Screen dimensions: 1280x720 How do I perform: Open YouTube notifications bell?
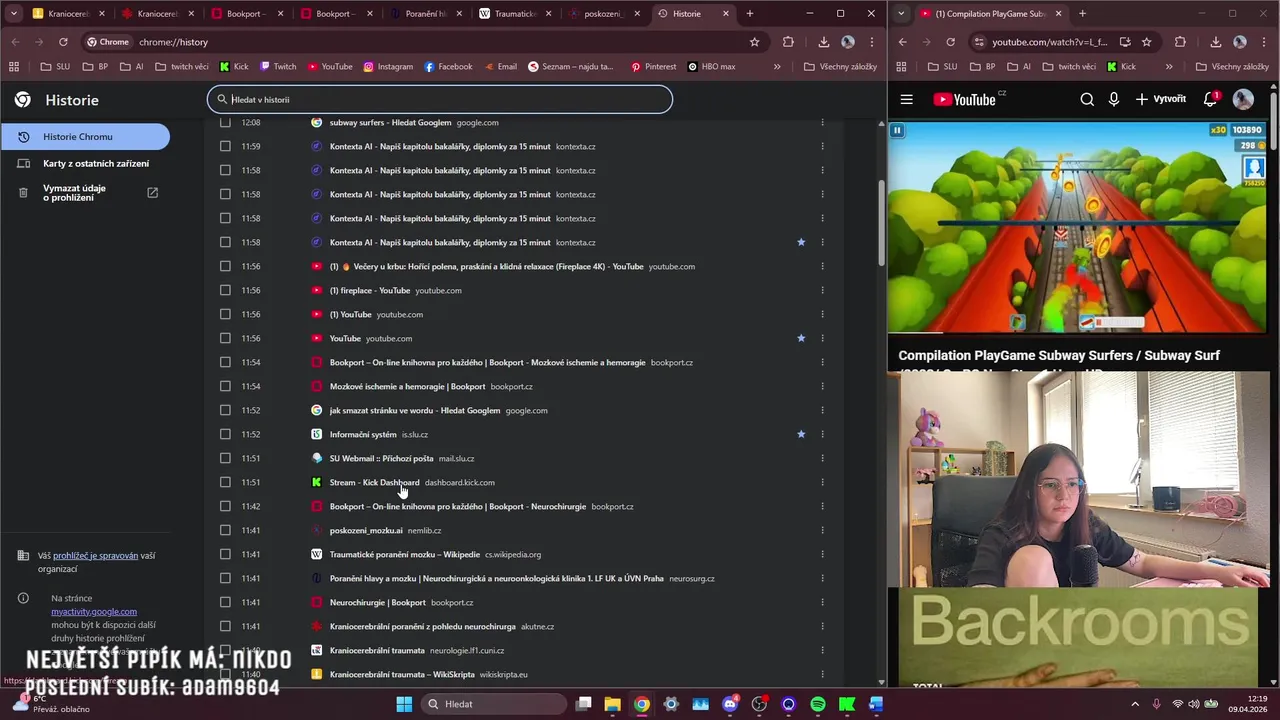[x=1210, y=99]
